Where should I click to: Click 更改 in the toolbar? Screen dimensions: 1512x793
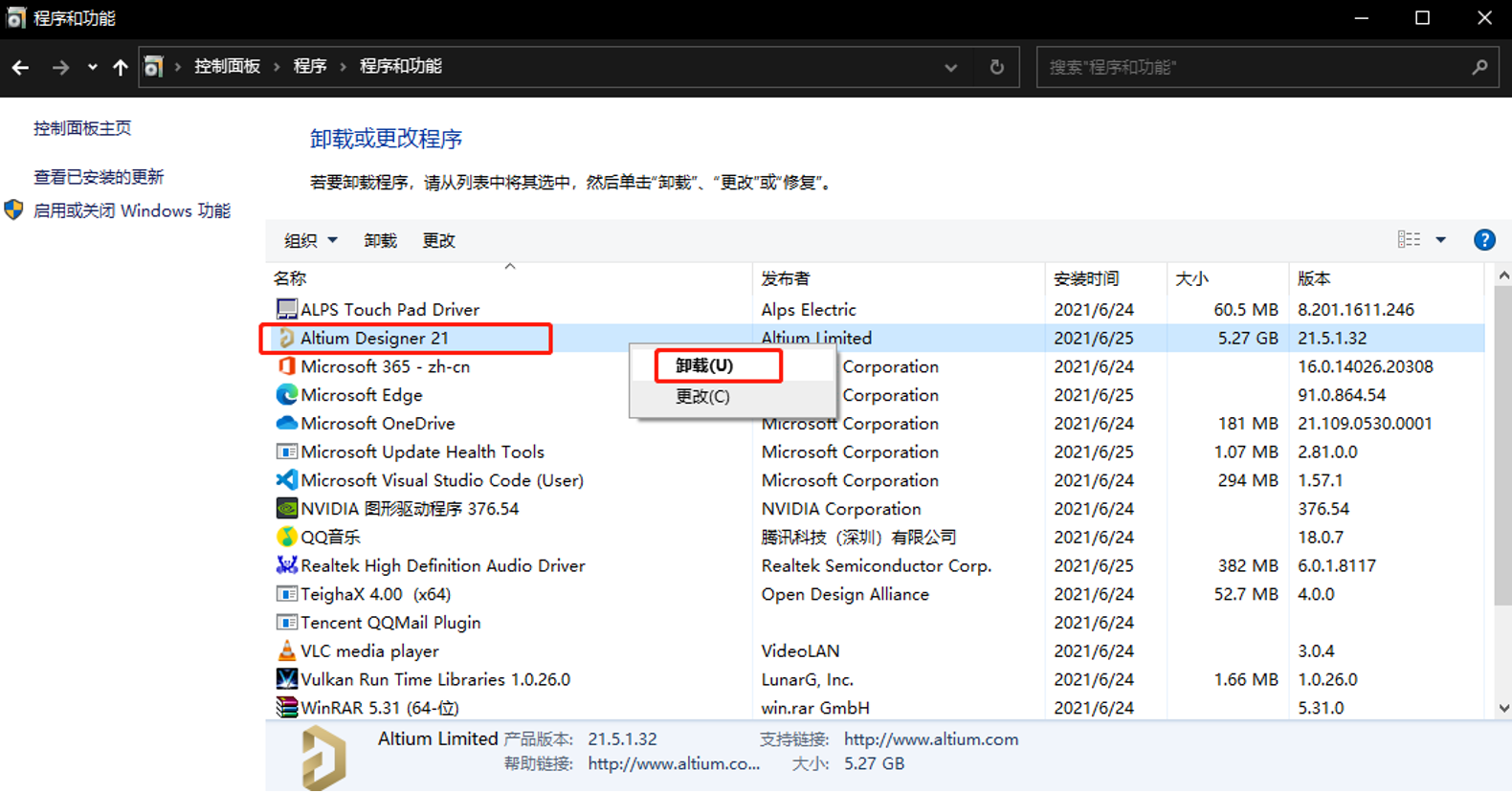pos(439,240)
